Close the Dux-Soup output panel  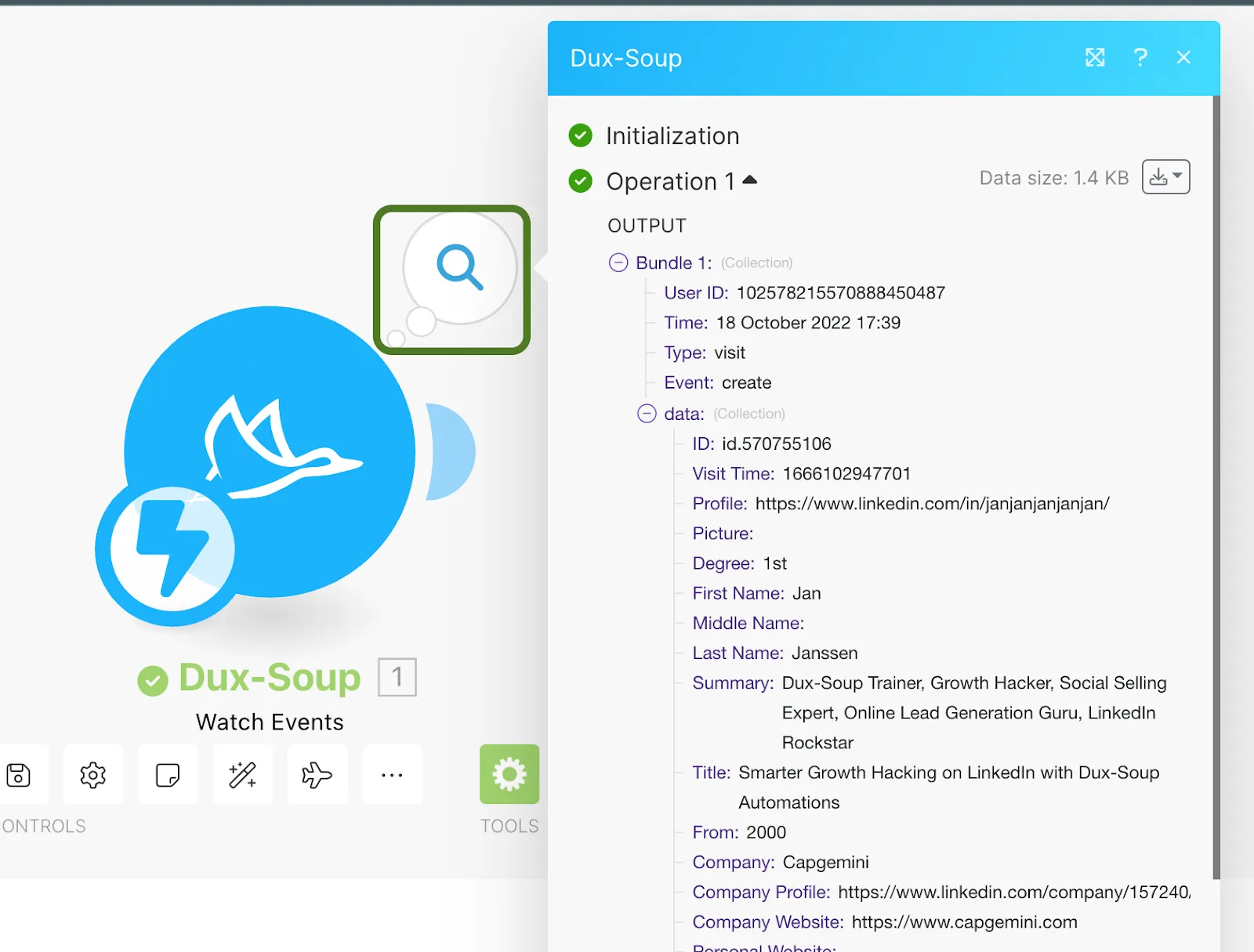click(x=1183, y=57)
